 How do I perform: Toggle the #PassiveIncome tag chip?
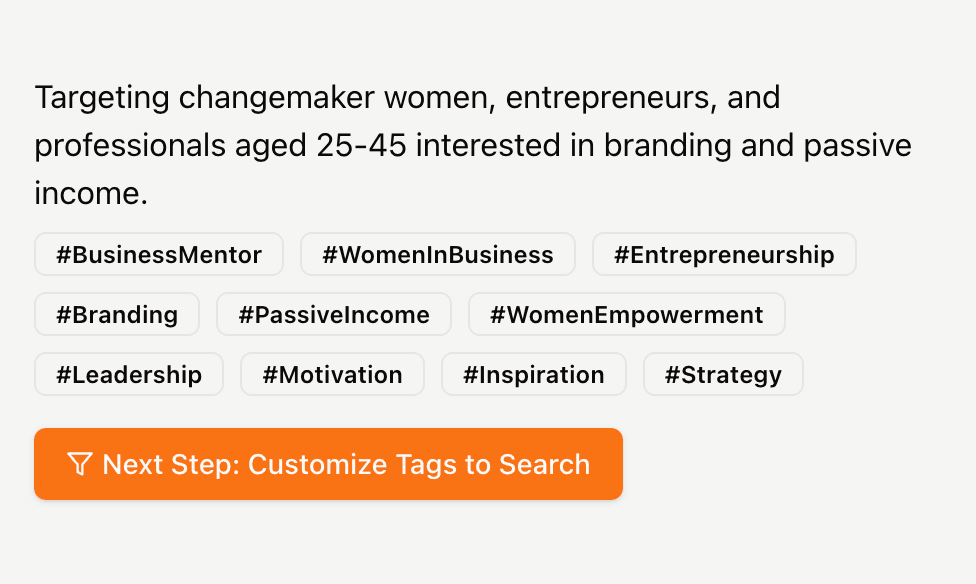click(x=334, y=314)
